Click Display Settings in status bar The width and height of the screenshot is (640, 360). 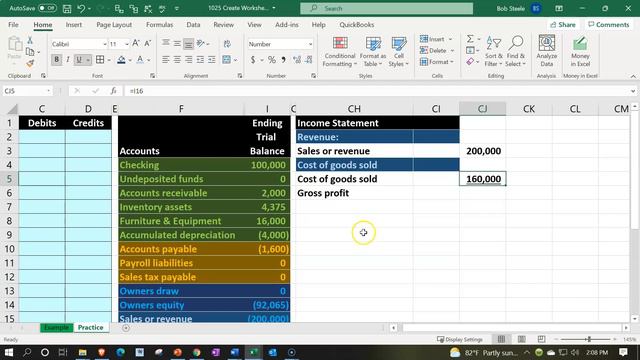(460, 339)
